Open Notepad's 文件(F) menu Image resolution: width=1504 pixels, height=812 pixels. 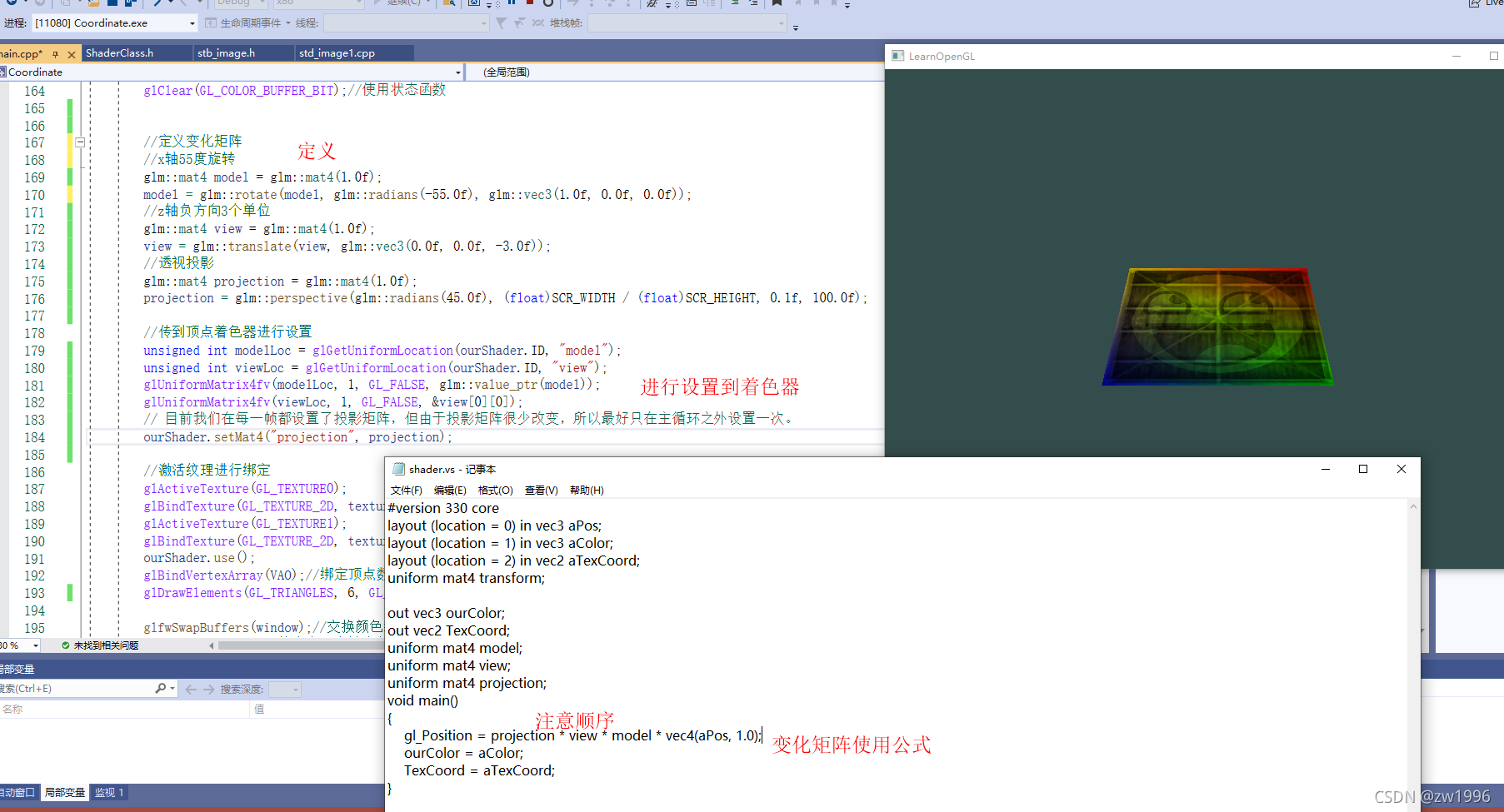[x=407, y=490]
